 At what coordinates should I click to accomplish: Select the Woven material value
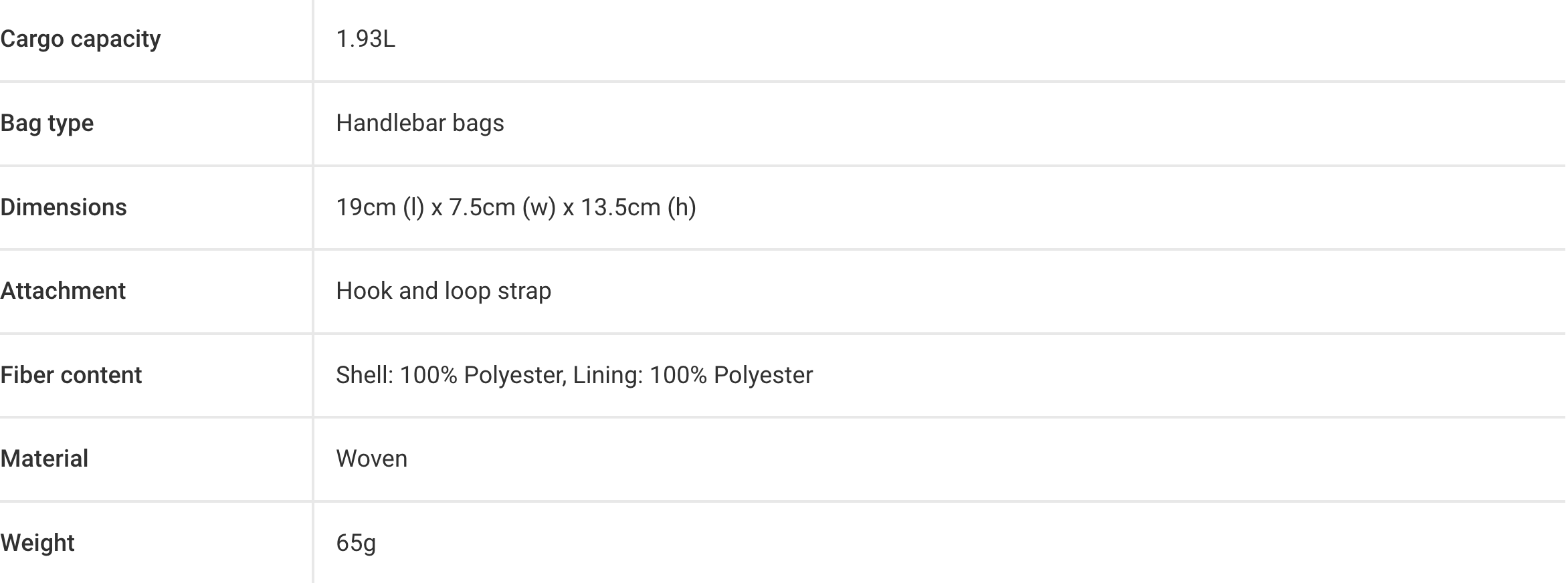pos(371,459)
